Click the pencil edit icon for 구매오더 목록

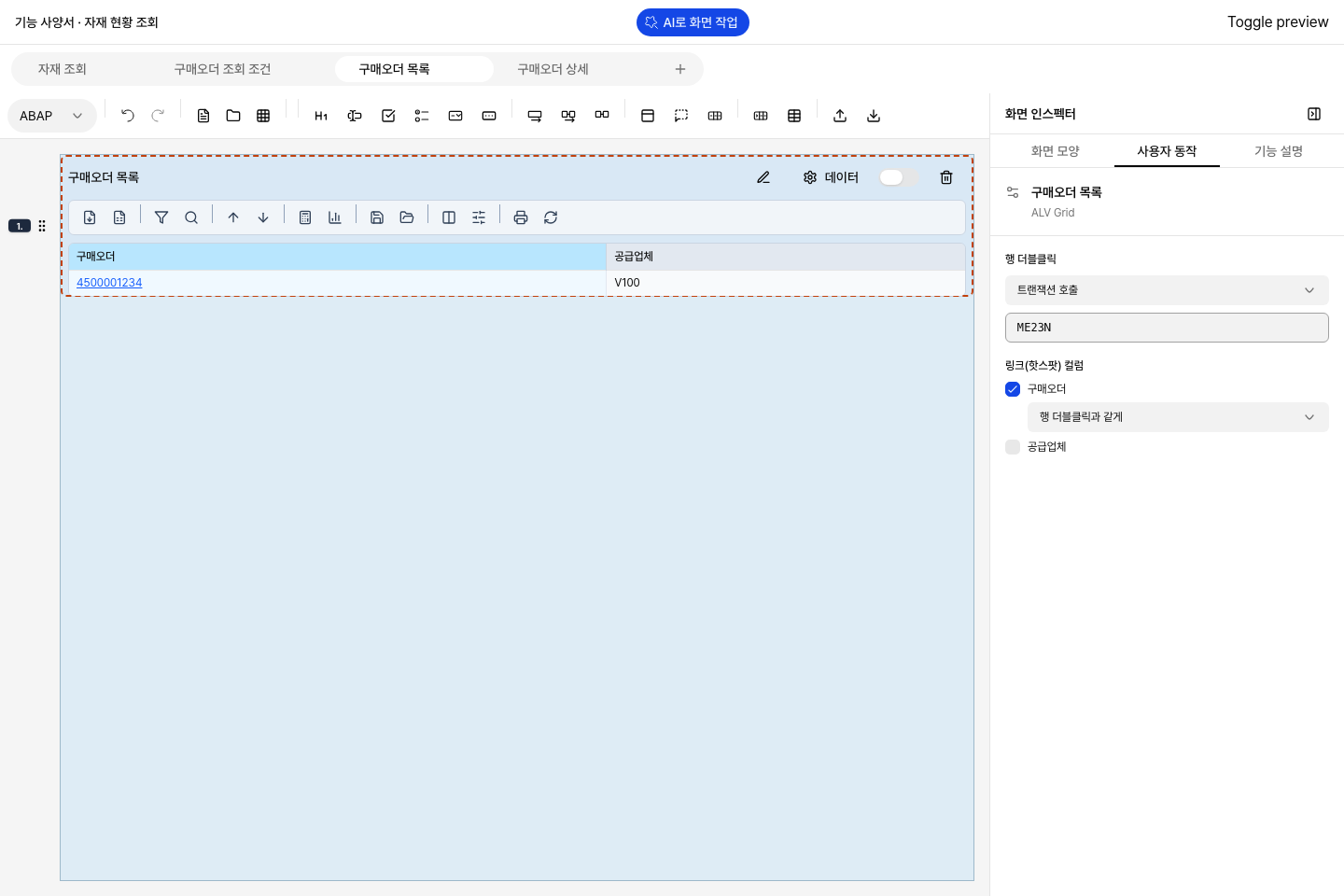(763, 177)
